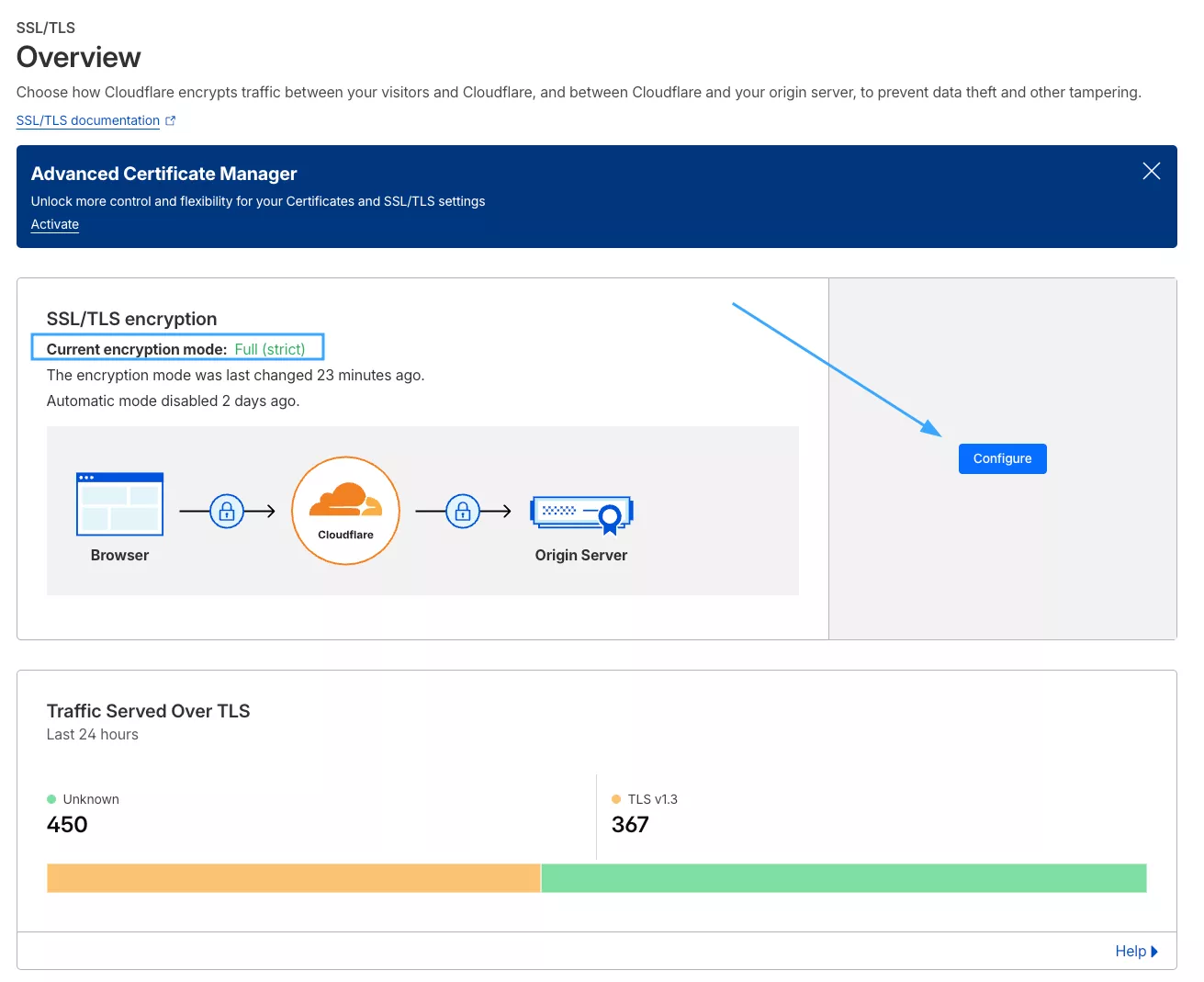Click the padlock between Cloudflare and Origin Server

click(x=463, y=511)
